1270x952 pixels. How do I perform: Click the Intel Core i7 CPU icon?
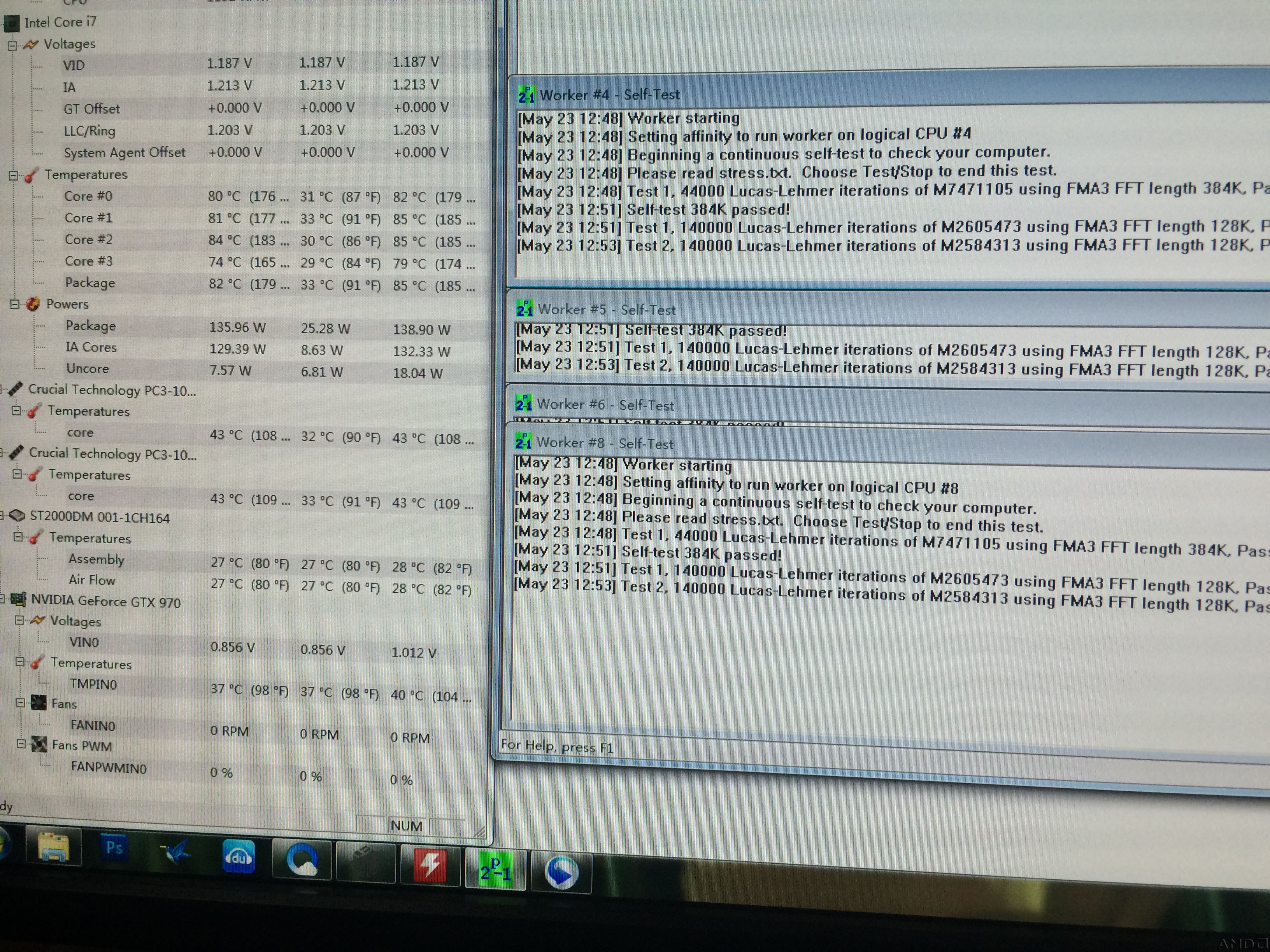(x=12, y=23)
